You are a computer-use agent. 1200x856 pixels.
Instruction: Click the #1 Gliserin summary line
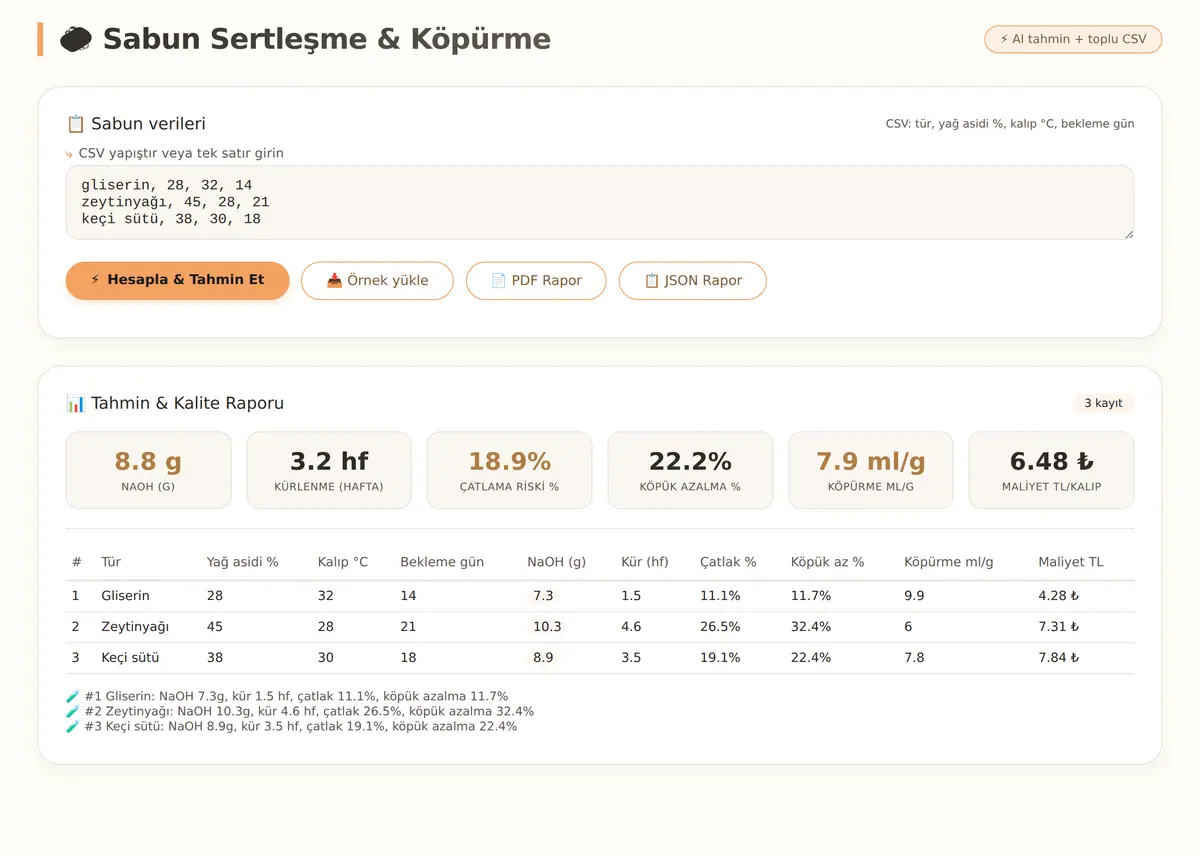coord(287,696)
